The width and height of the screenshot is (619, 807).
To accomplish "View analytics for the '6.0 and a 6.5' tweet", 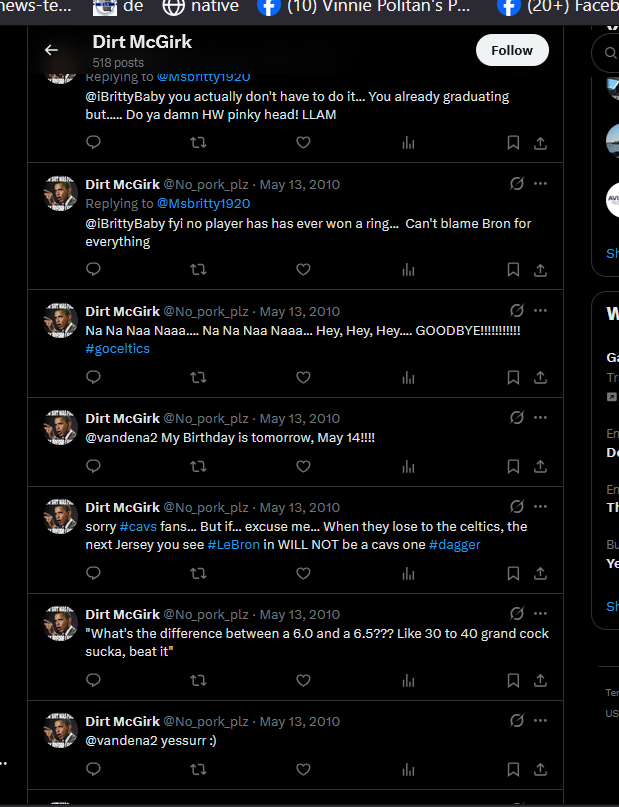I will [x=408, y=680].
